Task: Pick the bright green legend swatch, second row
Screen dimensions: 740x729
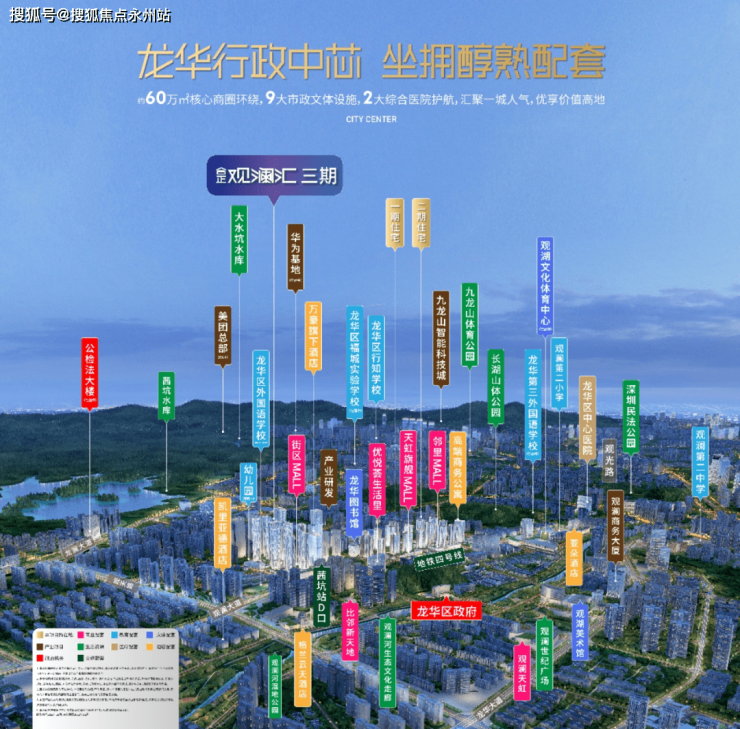Action: [x=81, y=646]
